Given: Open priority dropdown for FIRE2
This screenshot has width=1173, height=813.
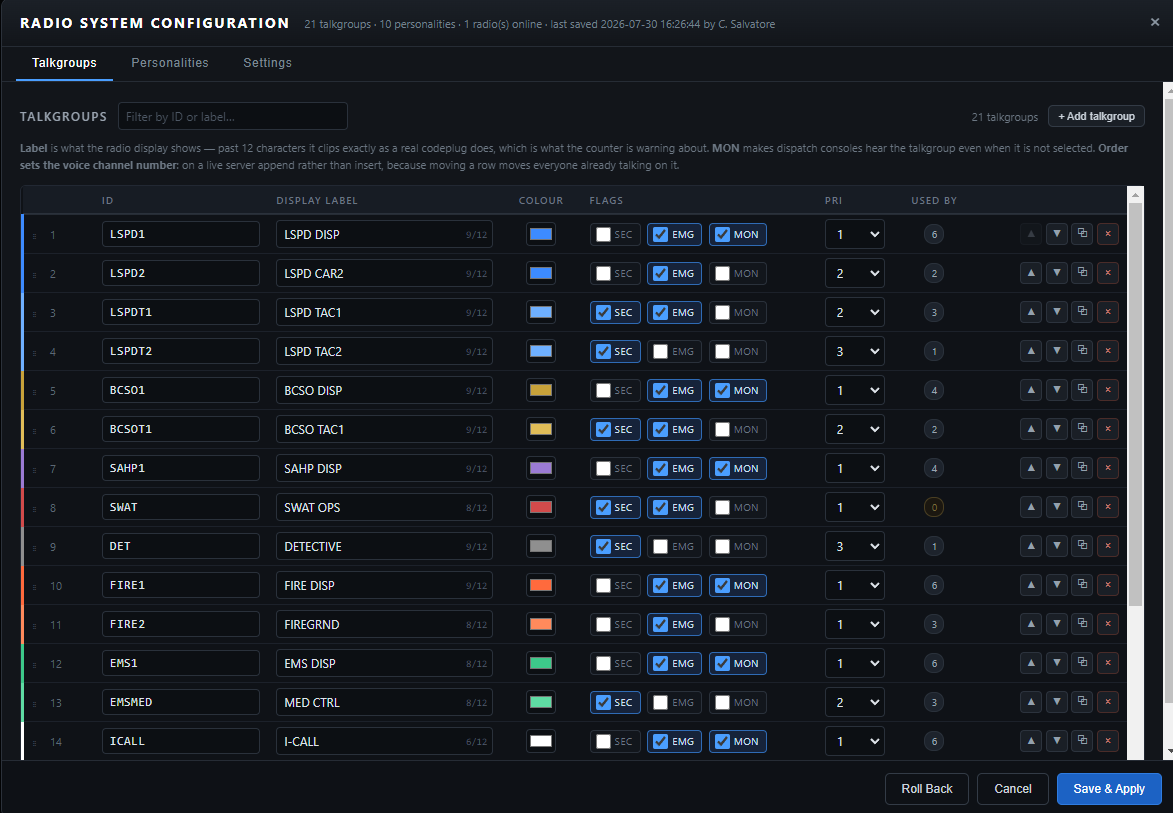Looking at the screenshot, I should [x=854, y=624].
